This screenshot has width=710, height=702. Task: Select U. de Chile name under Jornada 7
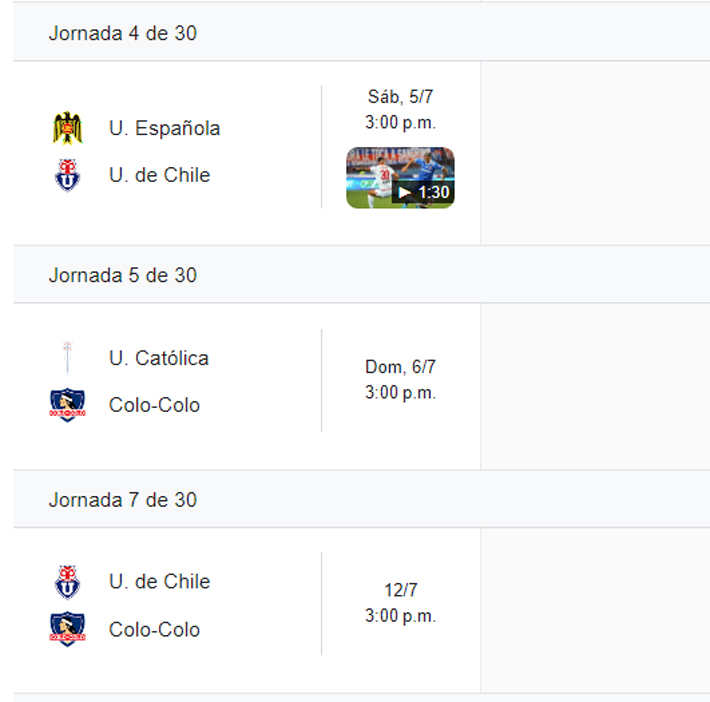click(159, 582)
